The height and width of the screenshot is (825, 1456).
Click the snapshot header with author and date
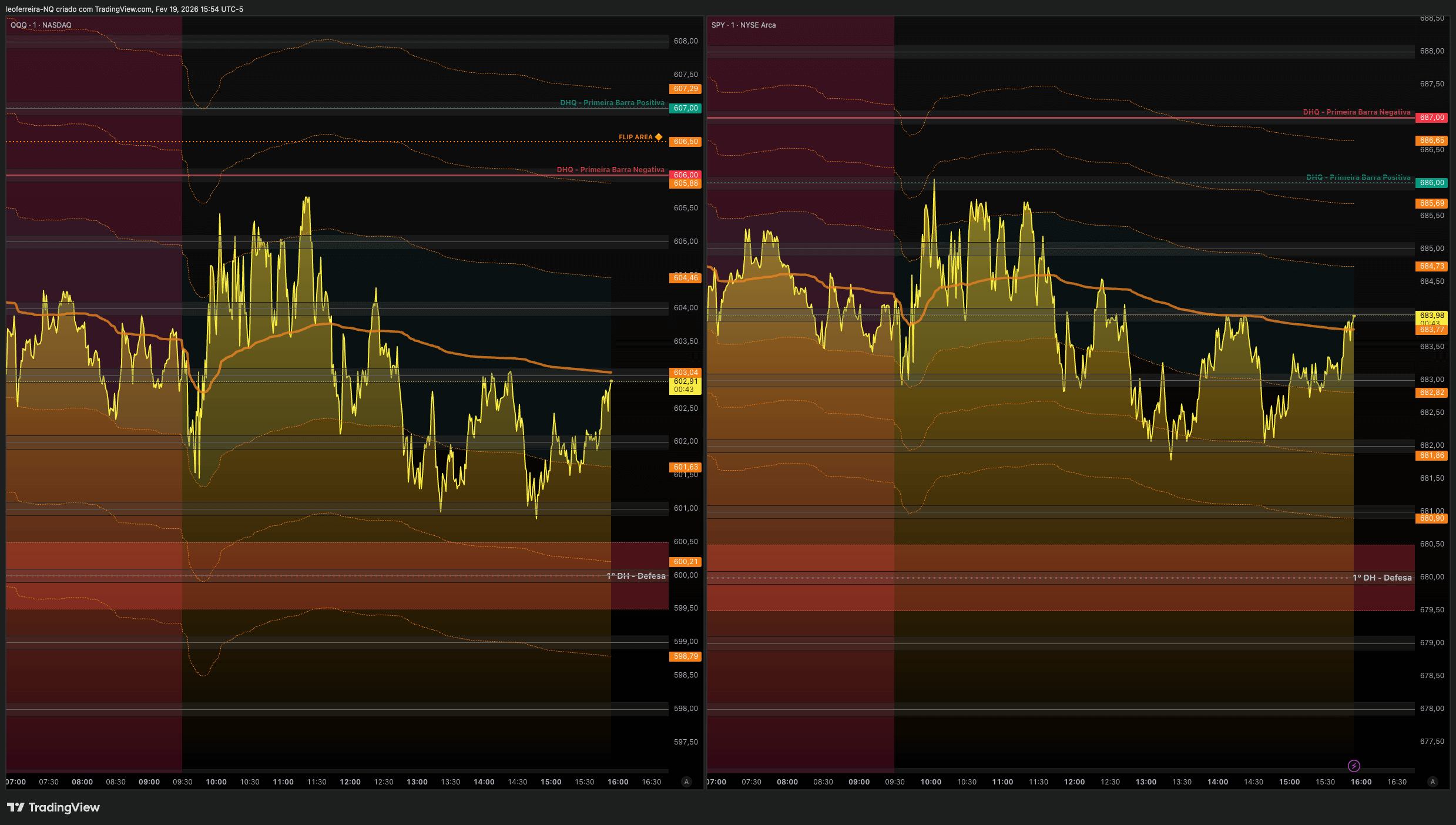click(125, 9)
